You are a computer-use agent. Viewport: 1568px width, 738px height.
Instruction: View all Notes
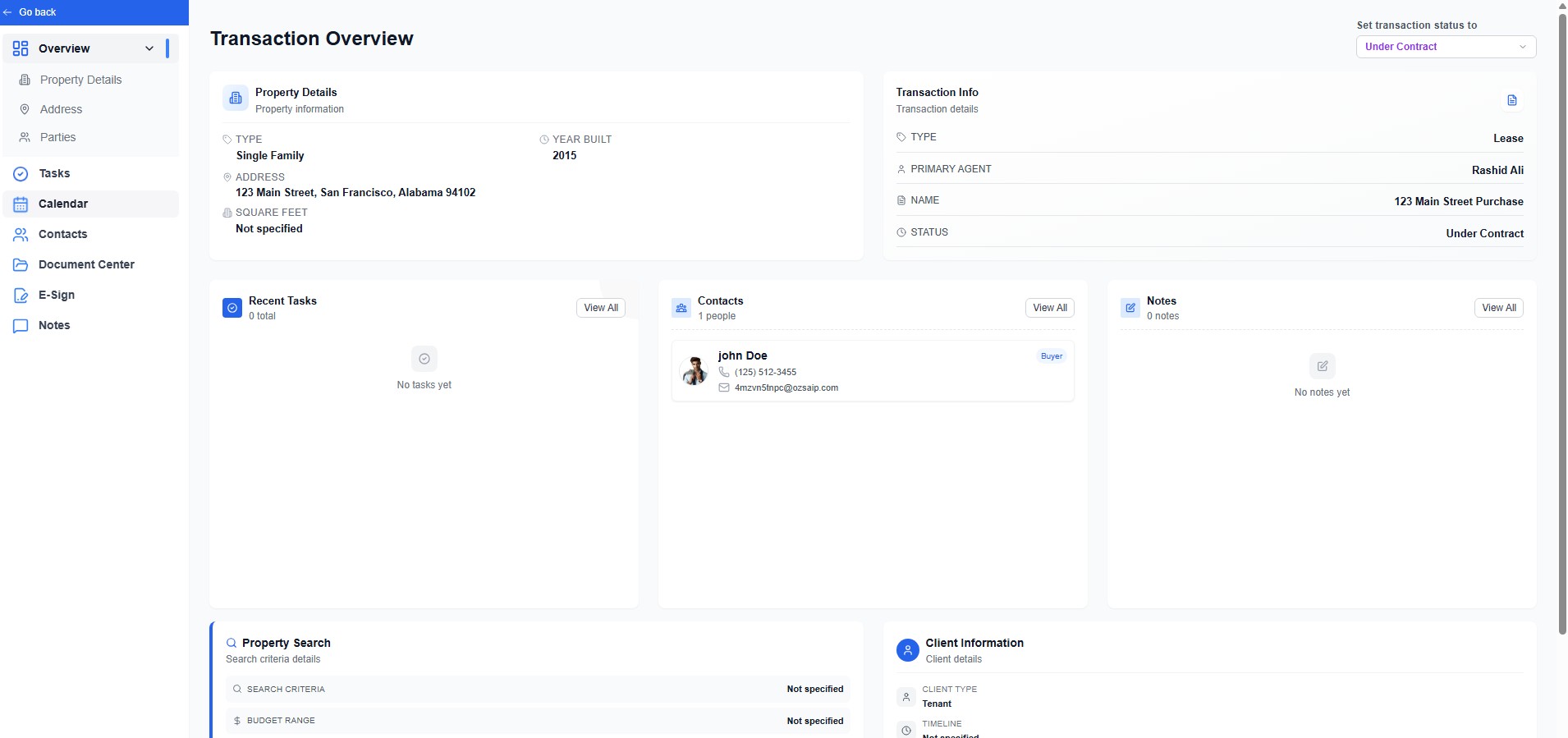tap(1499, 308)
